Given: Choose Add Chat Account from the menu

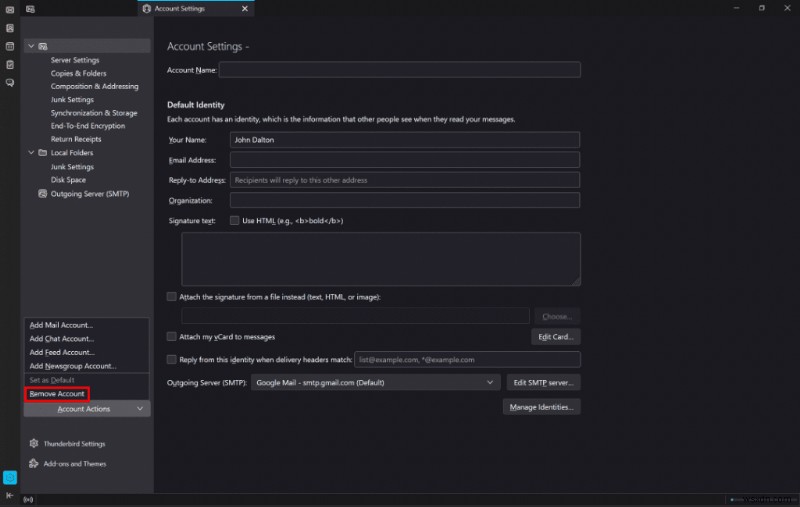Looking at the screenshot, I should pos(62,339).
